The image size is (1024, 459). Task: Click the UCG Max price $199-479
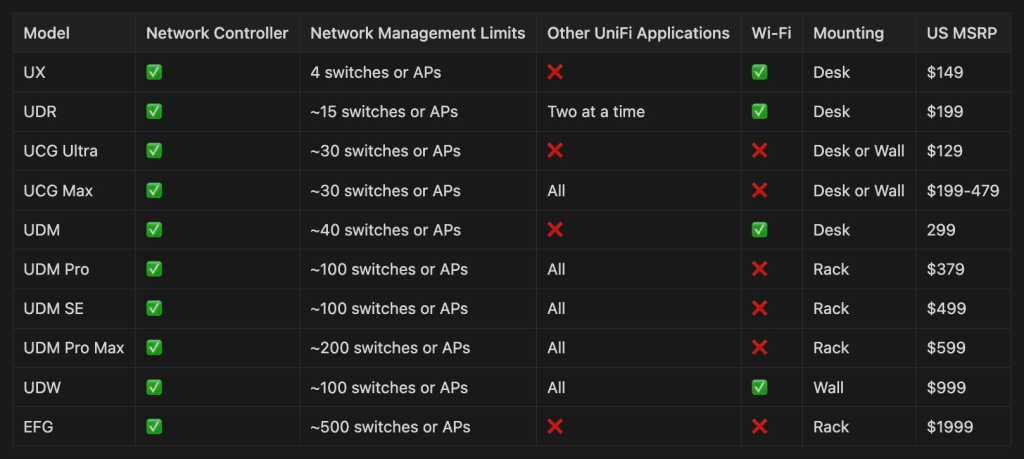(963, 191)
